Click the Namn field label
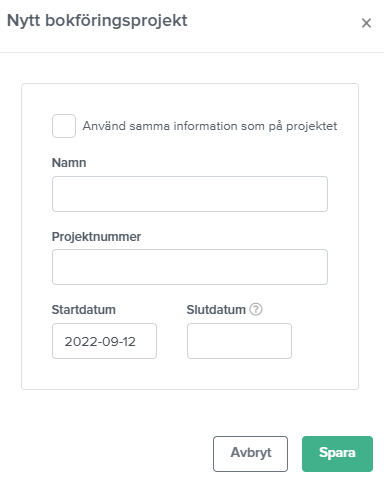This screenshot has width=384, height=486. coord(69,163)
